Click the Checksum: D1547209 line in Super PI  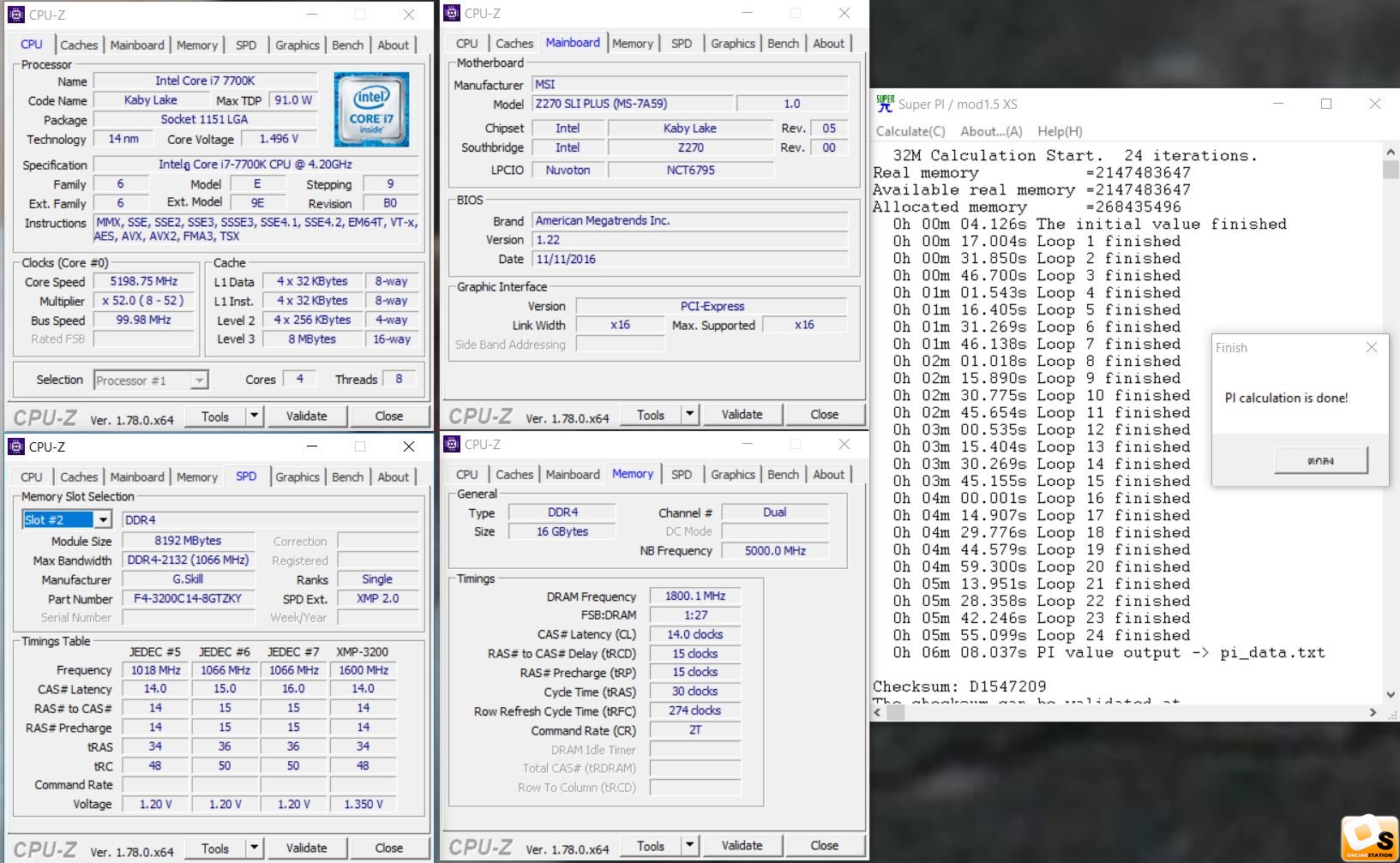(958, 686)
